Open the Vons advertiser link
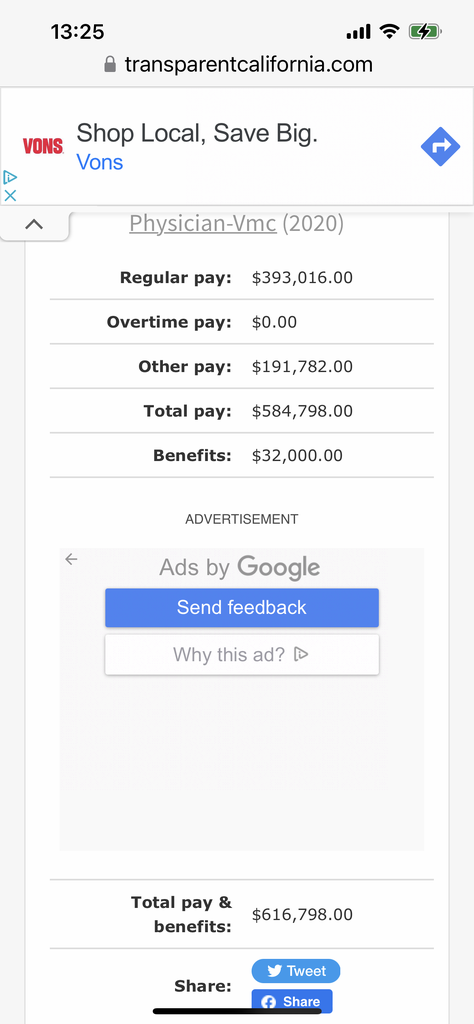 coord(100,162)
